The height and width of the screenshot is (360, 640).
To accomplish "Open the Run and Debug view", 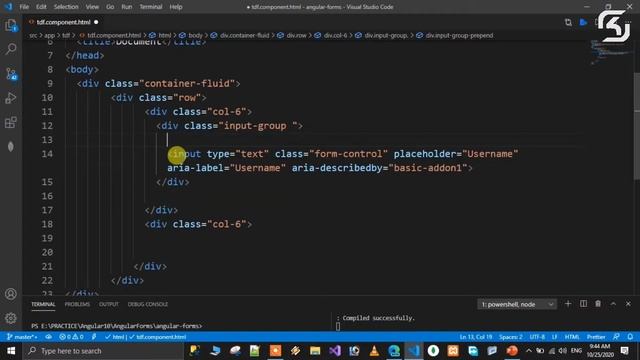I will click(11, 98).
